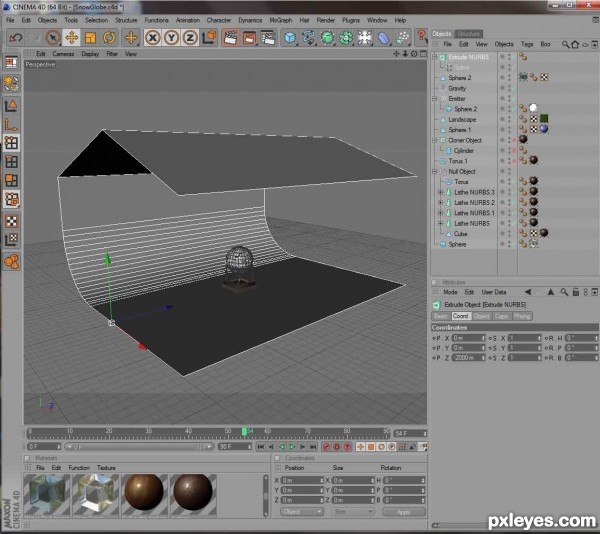The width and height of the screenshot is (600, 534).
Task: Toggle Z axis lock
Action: pos(190,37)
